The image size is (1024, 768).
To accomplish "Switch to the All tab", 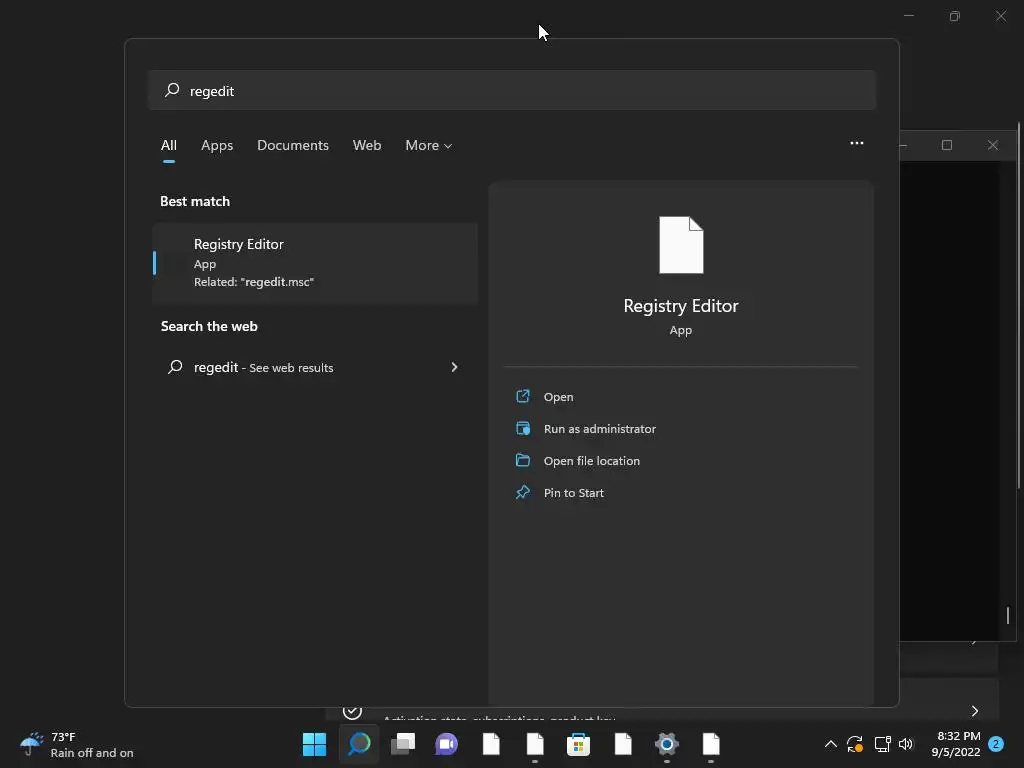I will pos(168,145).
